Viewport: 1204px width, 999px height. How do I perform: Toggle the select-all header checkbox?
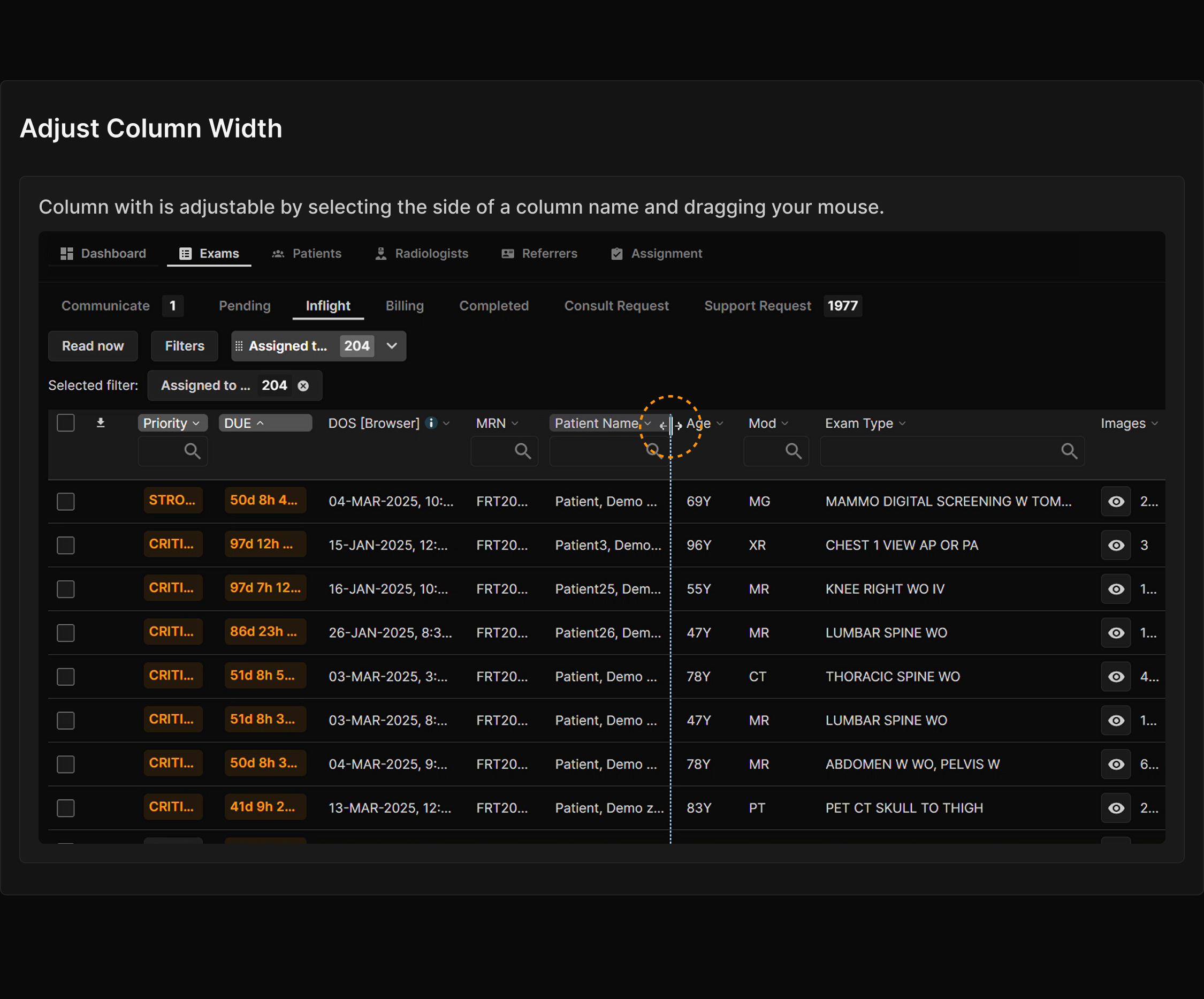(66, 423)
